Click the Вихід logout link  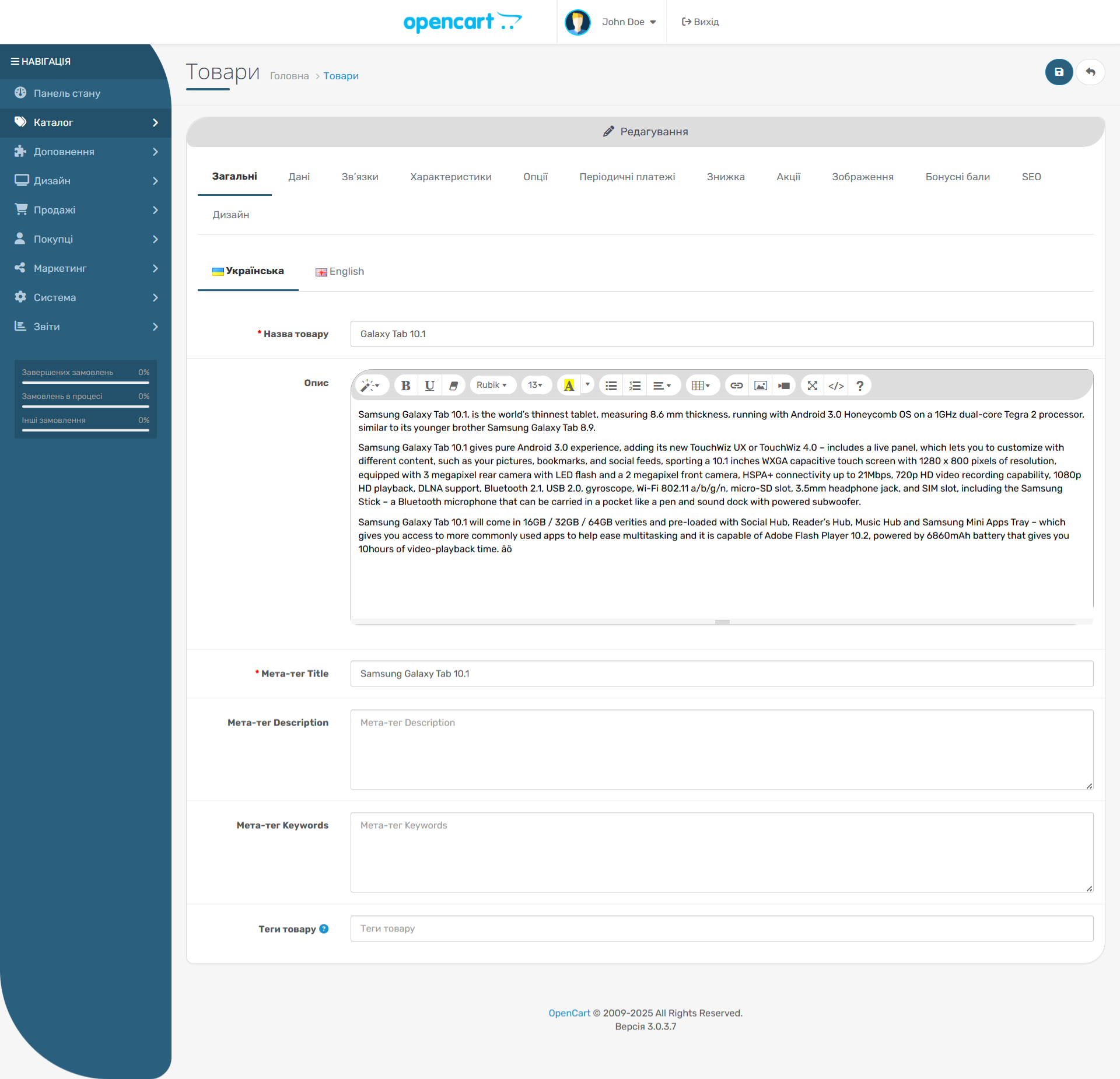point(701,22)
